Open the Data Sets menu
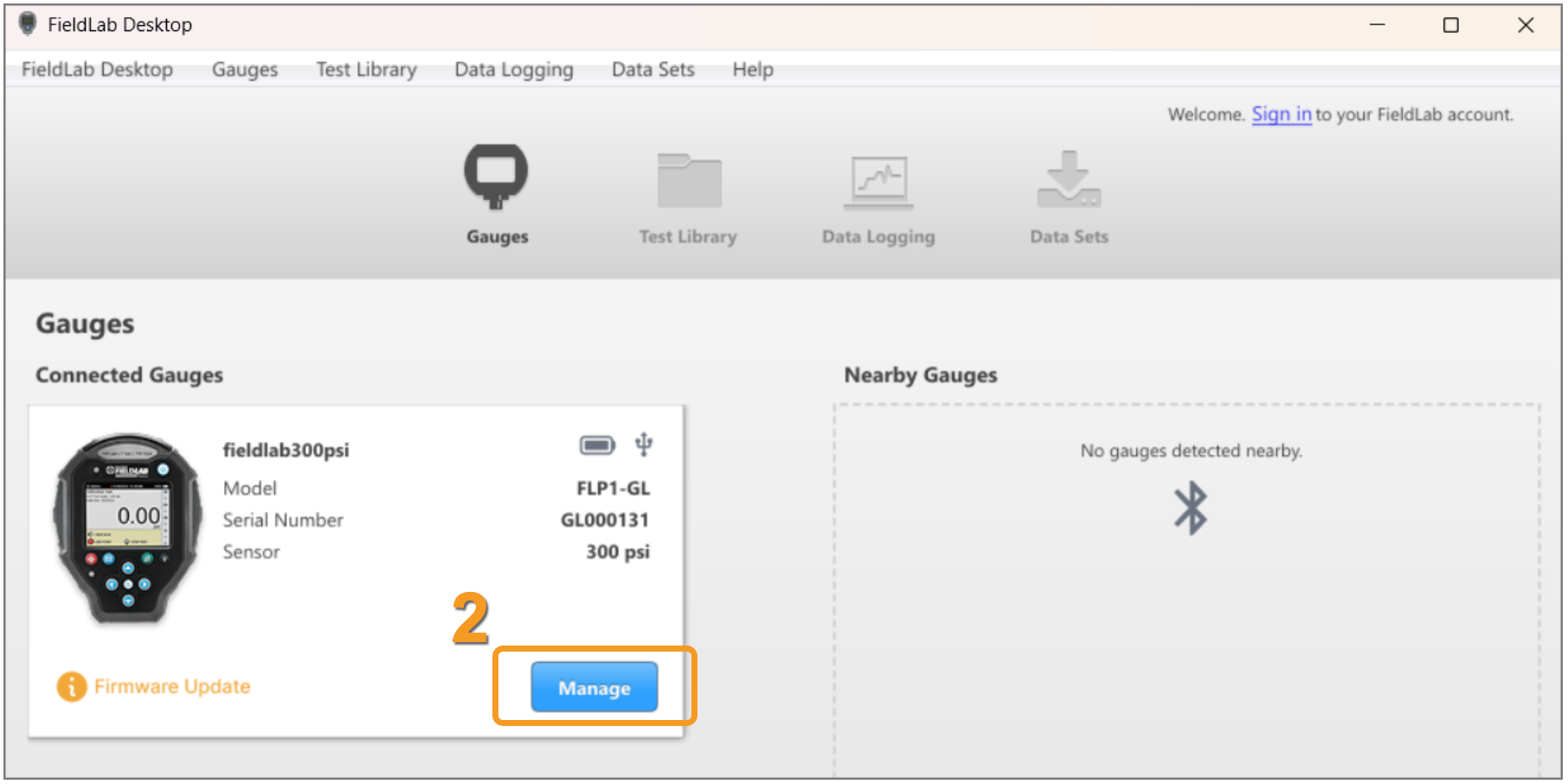This screenshot has height=784, width=1568. (x=653, y=69)
